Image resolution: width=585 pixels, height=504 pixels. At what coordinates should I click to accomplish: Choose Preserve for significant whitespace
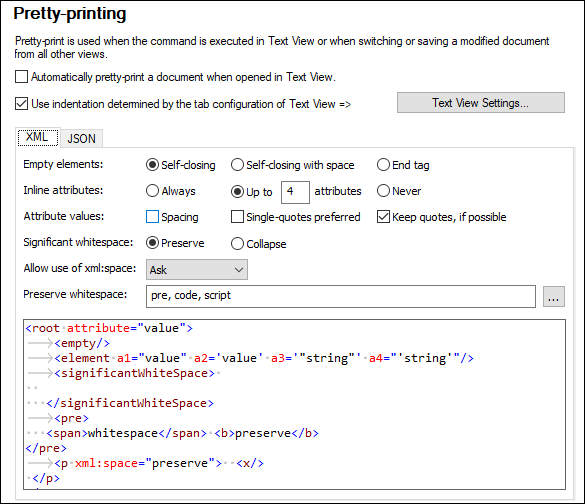152,243
